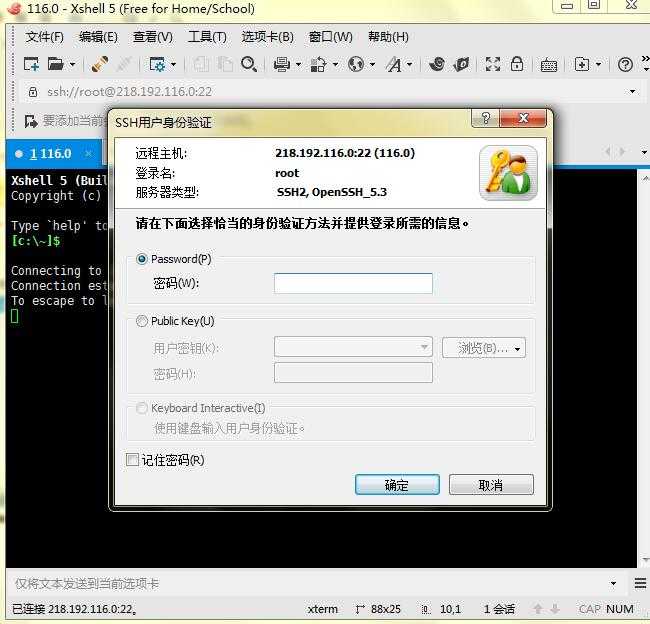Launch Xagent icon next to Xftp
Image resolution: width=650 pixels, height=624 pixels.
(x=461, y=64)
